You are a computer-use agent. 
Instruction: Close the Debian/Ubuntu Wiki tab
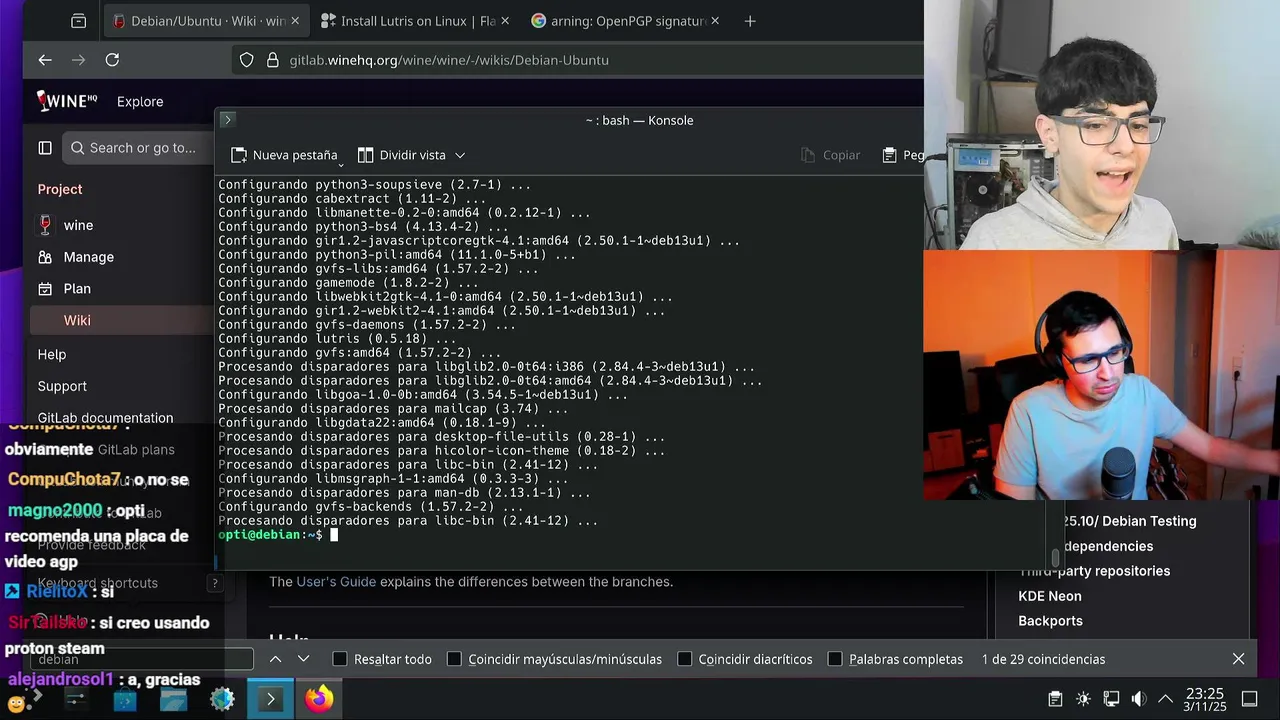pos(295,21)
